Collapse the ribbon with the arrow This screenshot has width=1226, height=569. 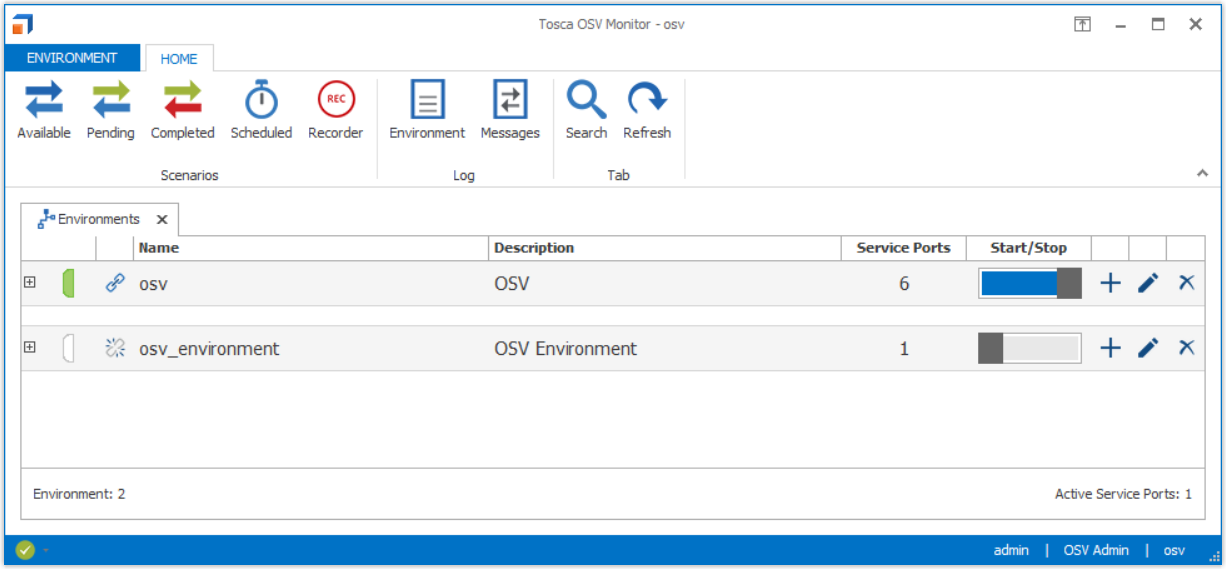point(1202,174)
